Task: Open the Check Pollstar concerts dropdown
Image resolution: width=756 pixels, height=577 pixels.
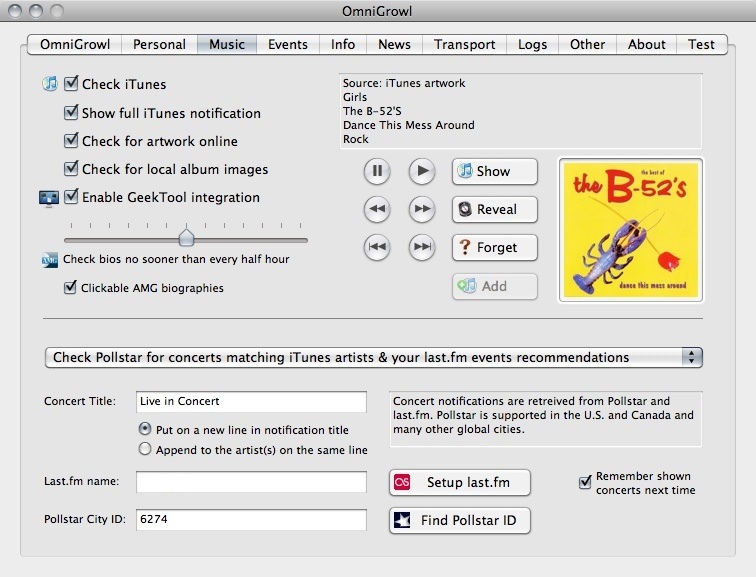Action: click(373, 357)
